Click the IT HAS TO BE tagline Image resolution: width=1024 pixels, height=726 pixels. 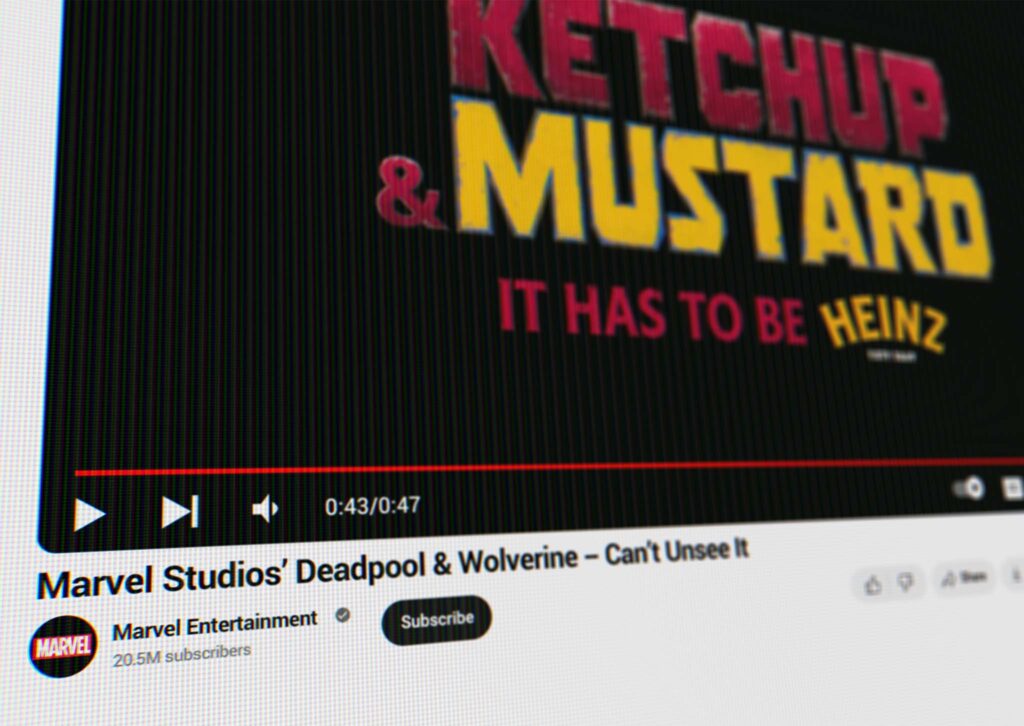pyautogui.click(x=652, y=312)
